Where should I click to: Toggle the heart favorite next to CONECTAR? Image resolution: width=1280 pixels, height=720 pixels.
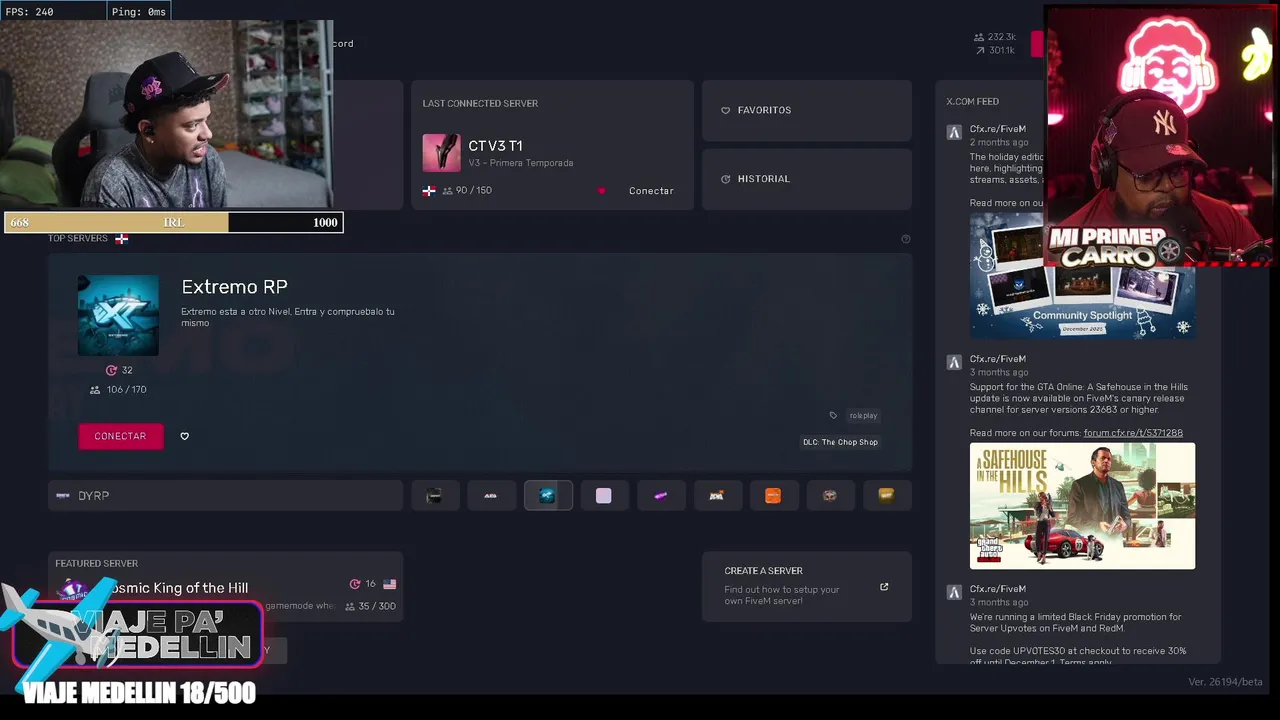click(x=184, y=436)
